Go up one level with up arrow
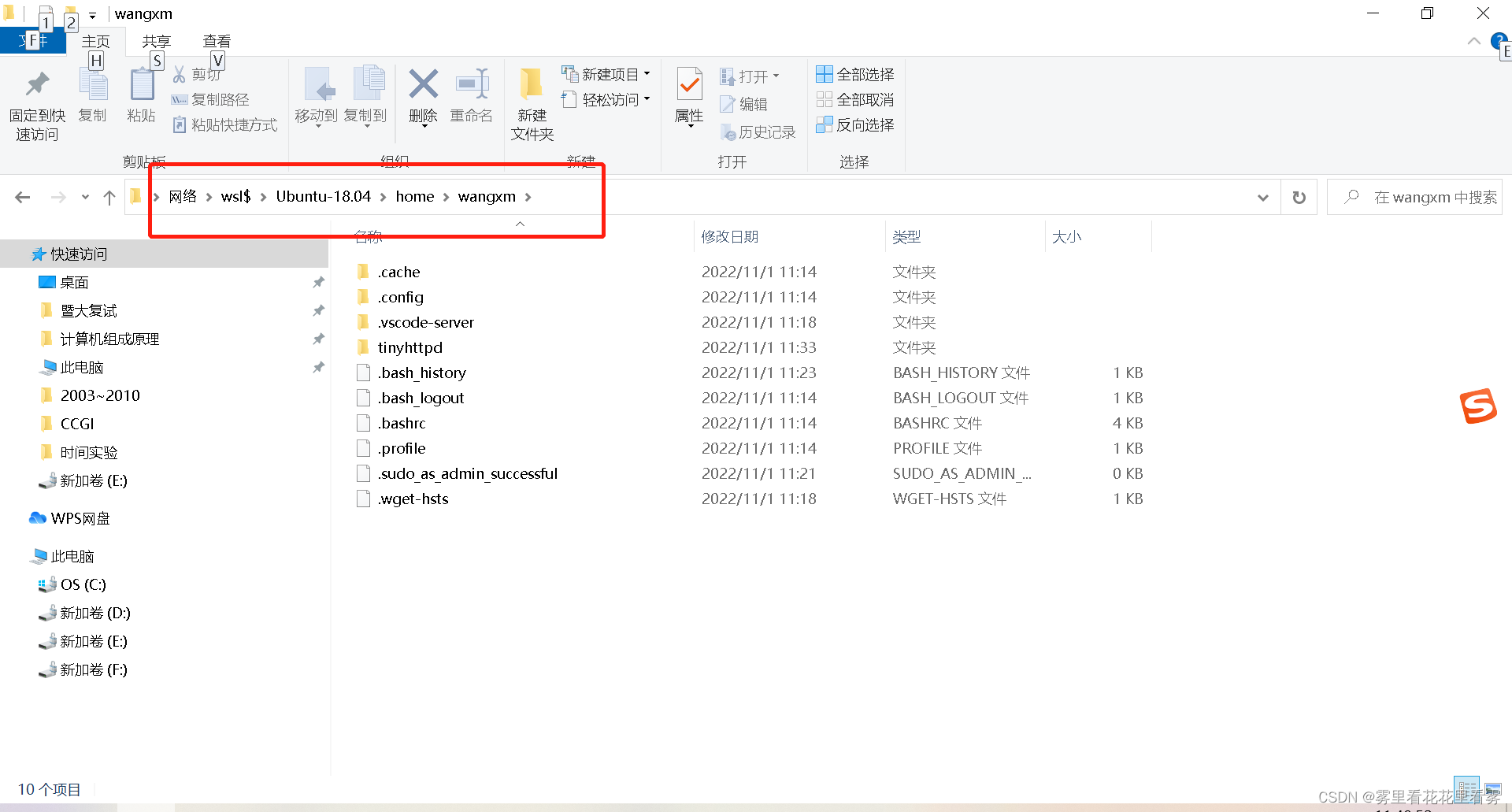The height and width of the screenshot is (812, 1512). pos(109,197)
